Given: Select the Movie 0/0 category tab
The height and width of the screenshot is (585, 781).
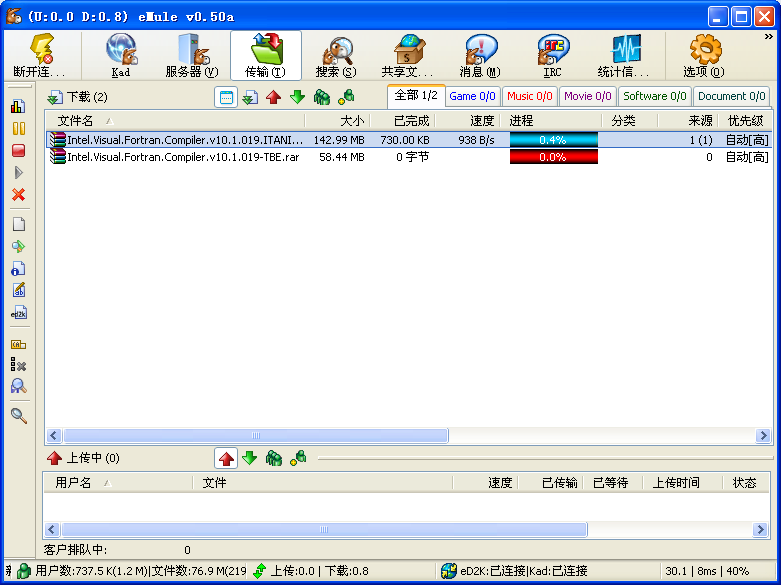Looking at the screenshot, I should pos(588,96).
